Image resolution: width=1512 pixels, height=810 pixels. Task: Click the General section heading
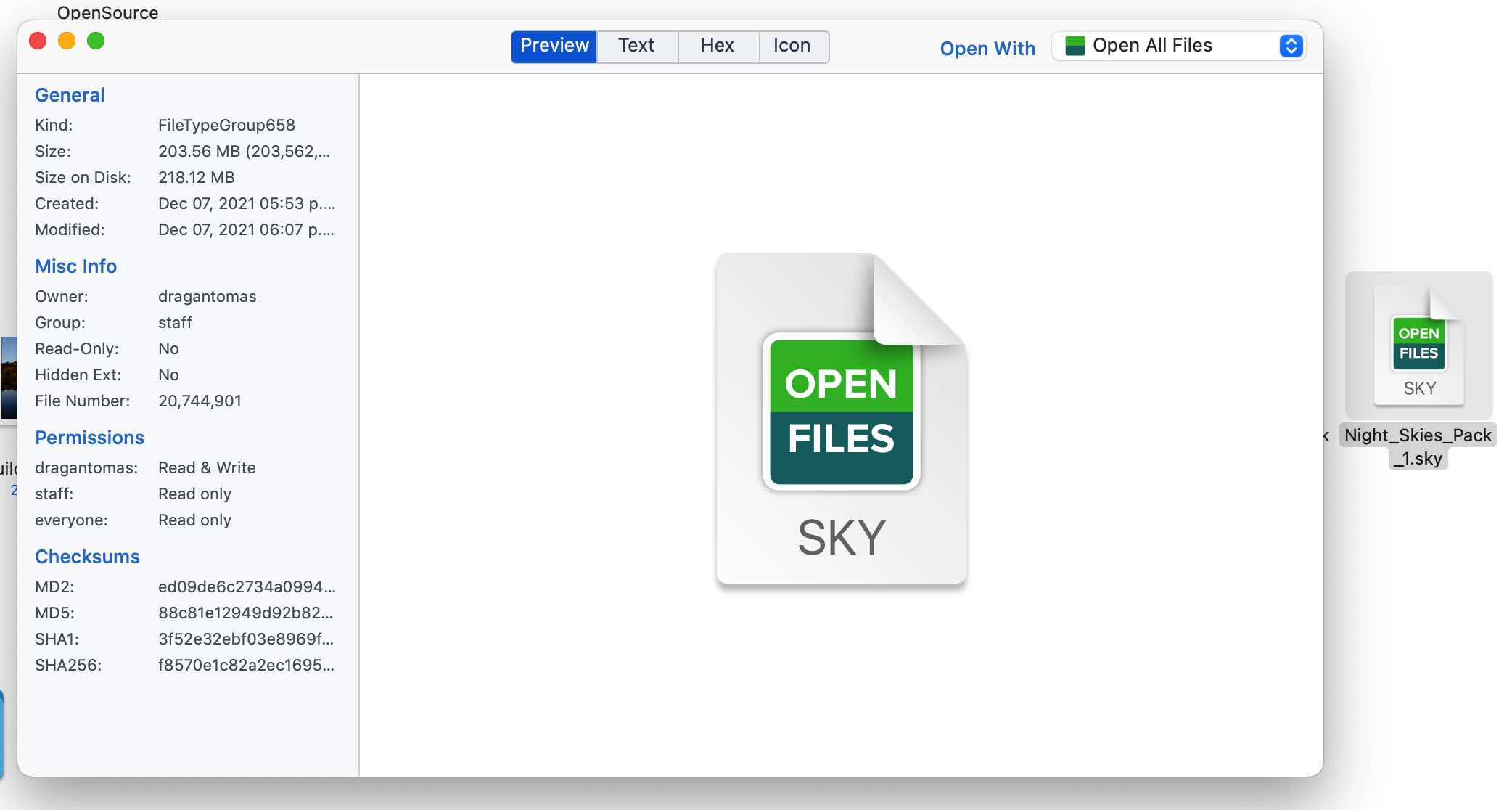[x=70, y=95]
